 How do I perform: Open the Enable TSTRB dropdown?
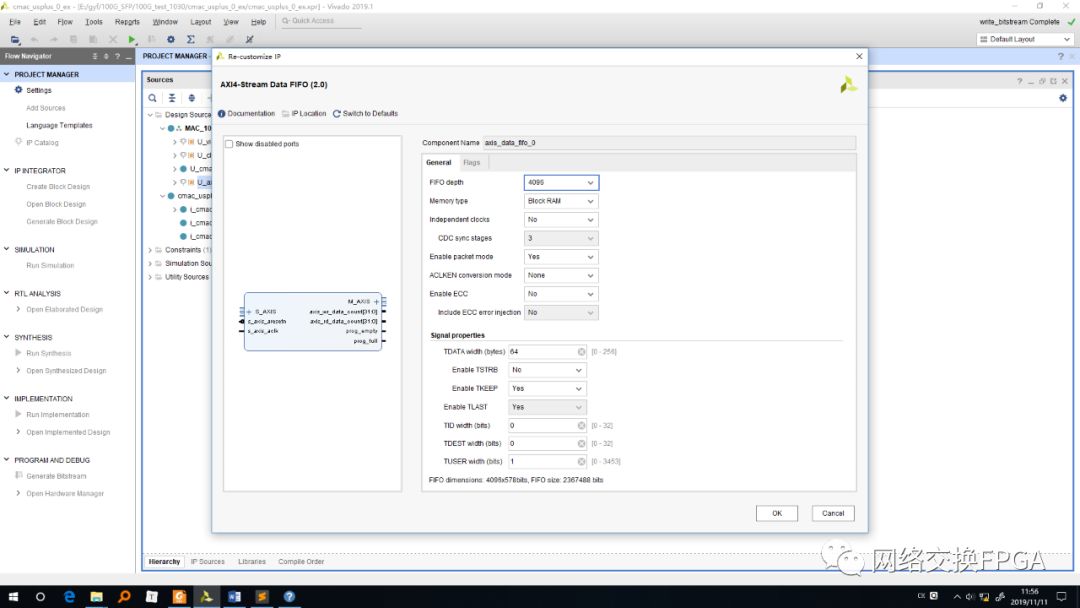click(548, 370)
